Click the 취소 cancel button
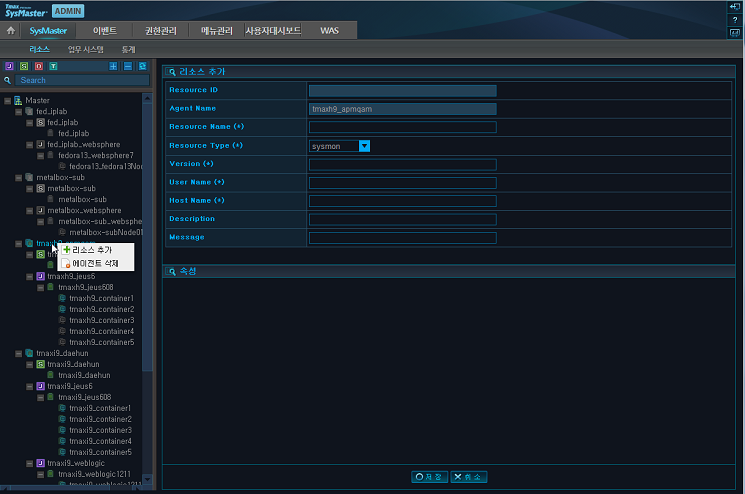 pos(468,477)
